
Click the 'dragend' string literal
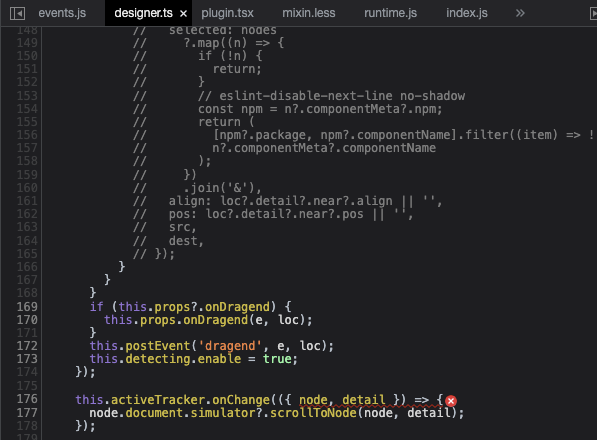point(230,346)
